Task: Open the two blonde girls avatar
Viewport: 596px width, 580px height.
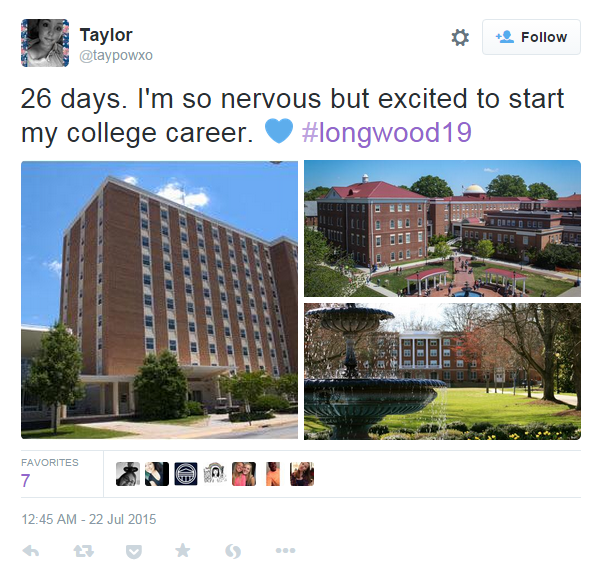Action: [x=244, y=474]
